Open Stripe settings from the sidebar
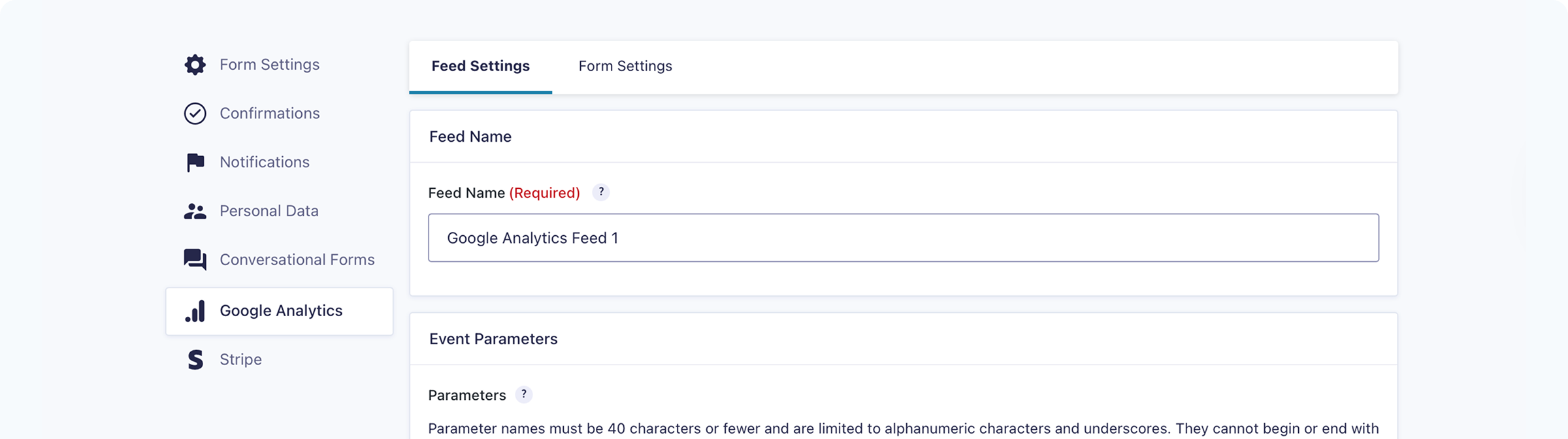1568x439 pixels. pos(240,359)
